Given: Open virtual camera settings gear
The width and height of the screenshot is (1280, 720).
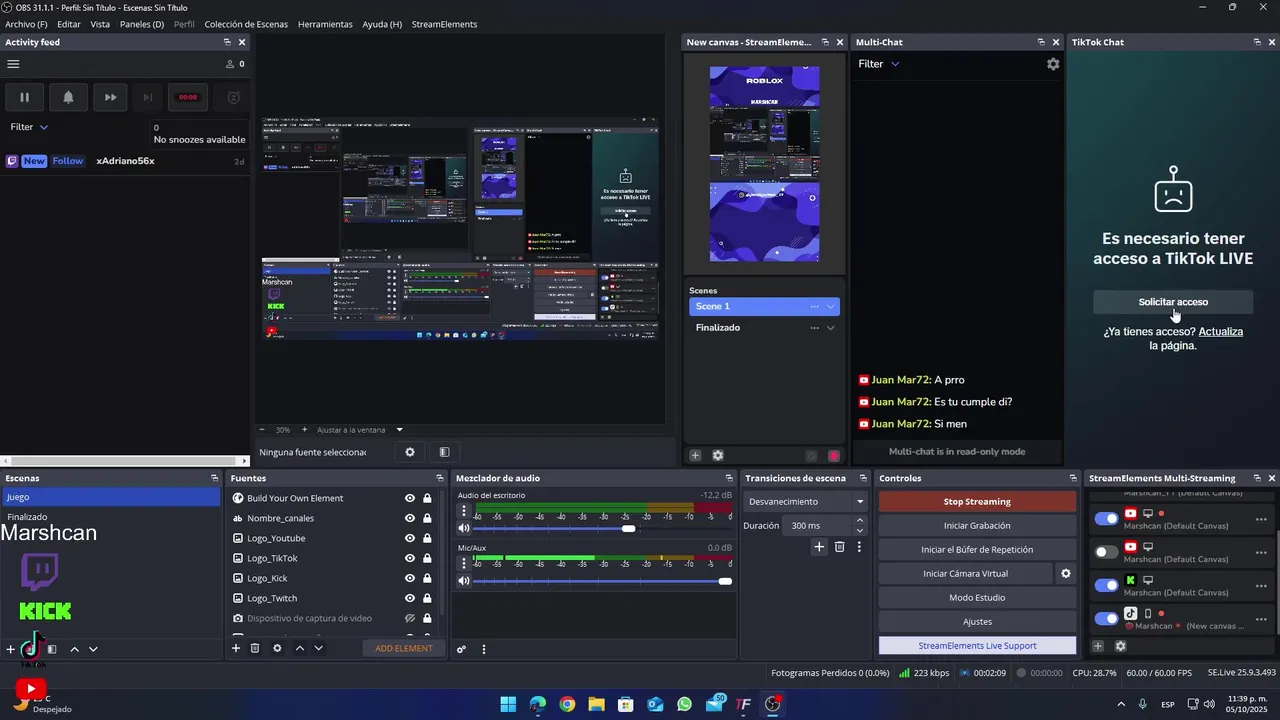Looking at the screenshot, I should pyautogui.click(x=1066, y=573).
